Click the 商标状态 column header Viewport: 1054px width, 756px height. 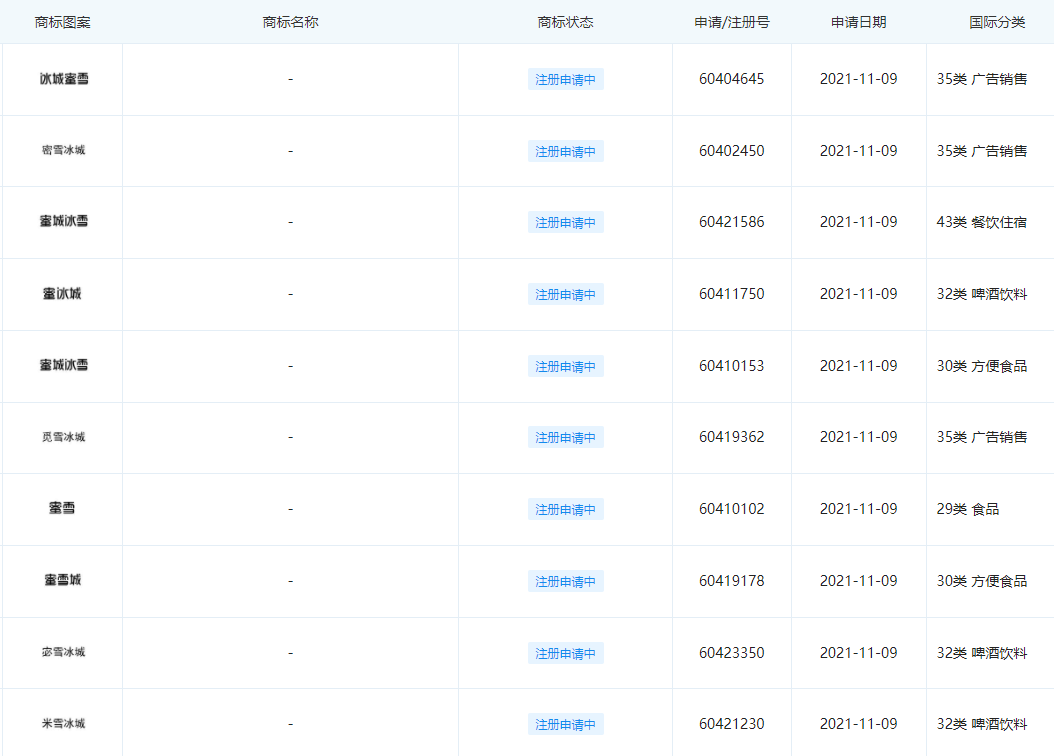click(565, 22)
